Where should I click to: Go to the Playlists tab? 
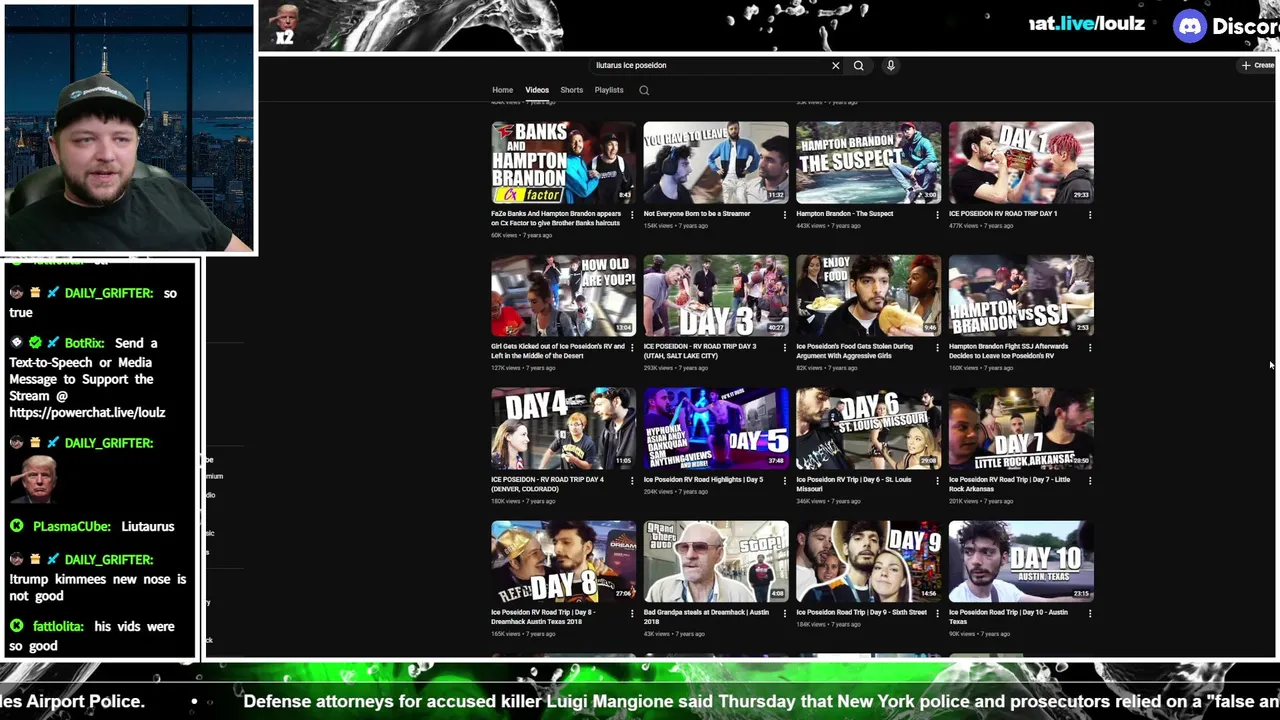tap(609, 90)
